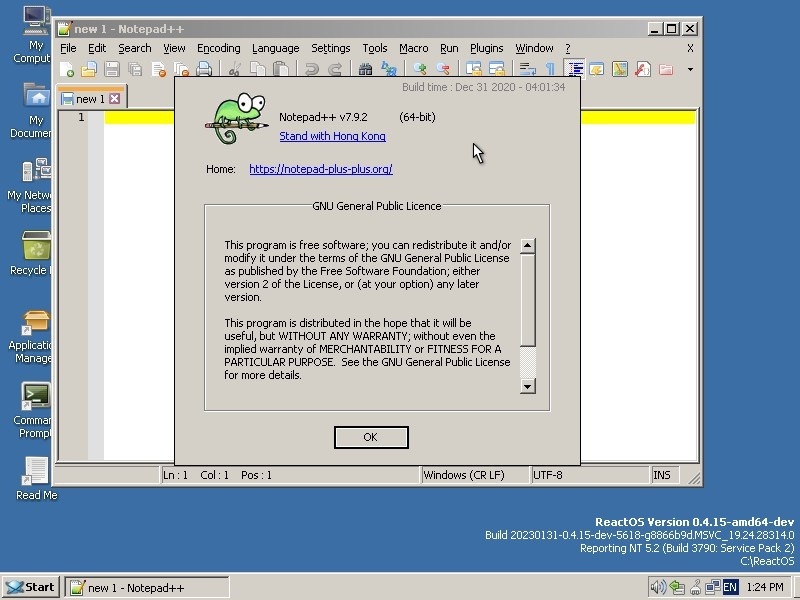This screenshot has height=600, width=800.
Task: Click the licence scrollbar up arrow
Action: 528,245
